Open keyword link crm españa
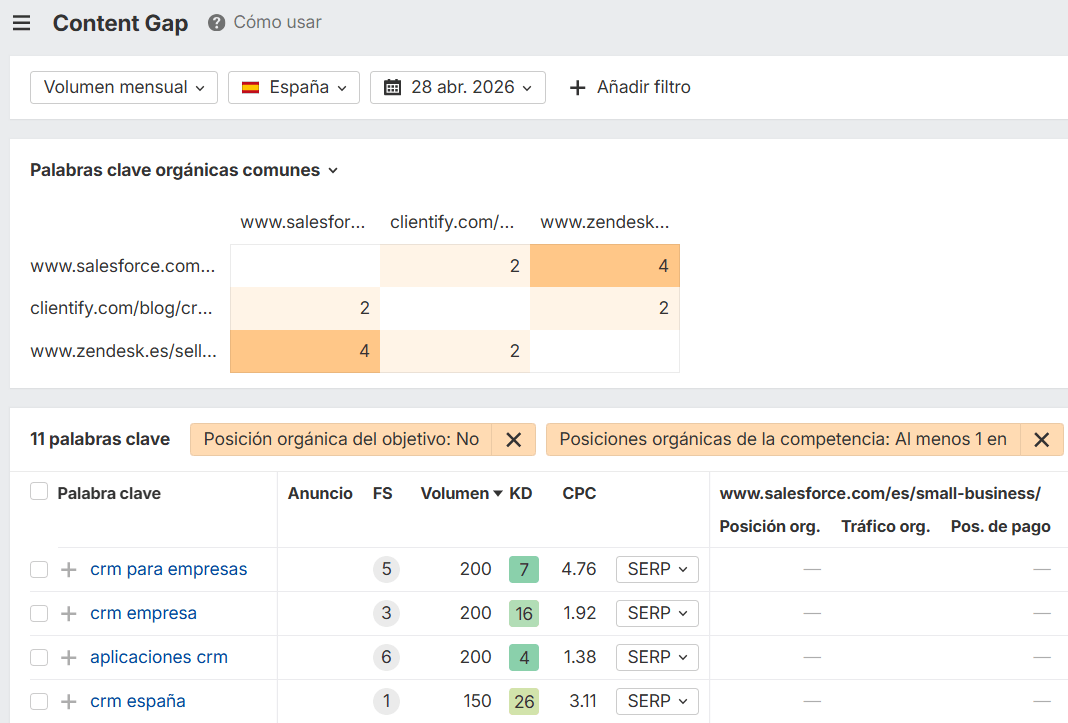Screen dimensions: 1068x723 tap(138, 701)
